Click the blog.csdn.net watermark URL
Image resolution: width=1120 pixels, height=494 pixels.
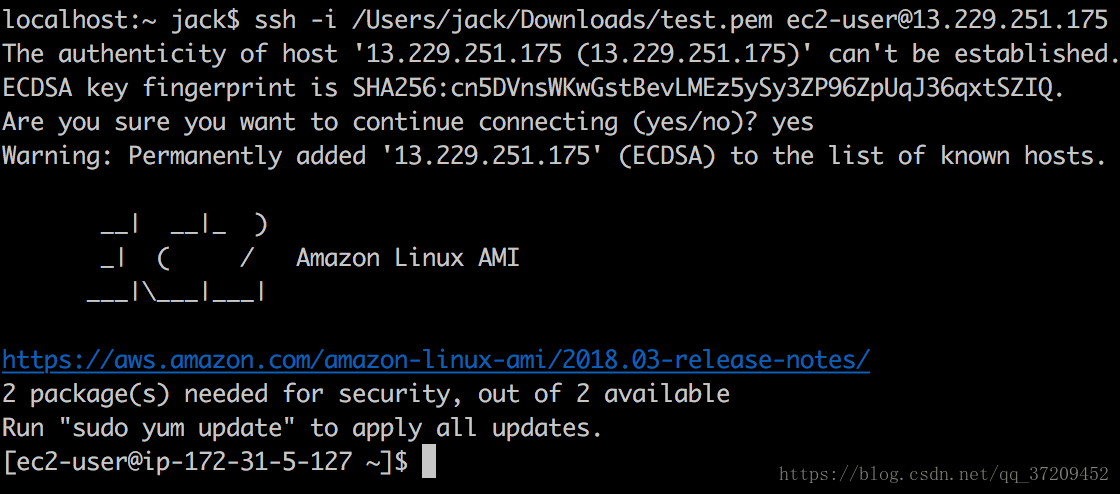tap(944, 474)
